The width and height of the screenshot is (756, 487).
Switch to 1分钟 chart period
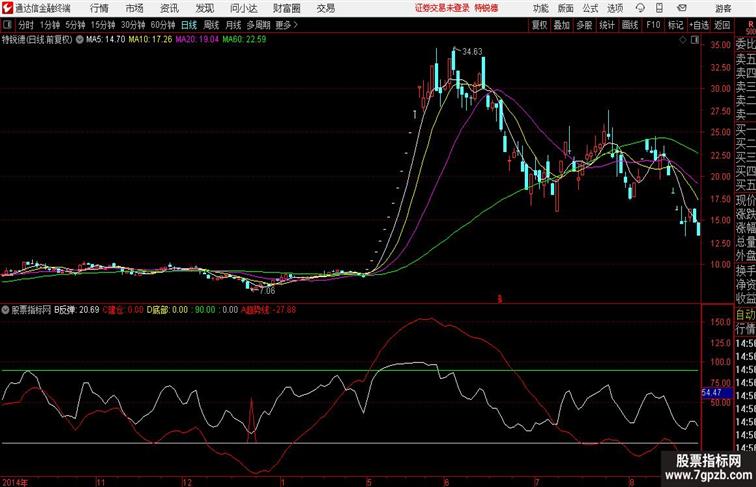tap(50, 25)
